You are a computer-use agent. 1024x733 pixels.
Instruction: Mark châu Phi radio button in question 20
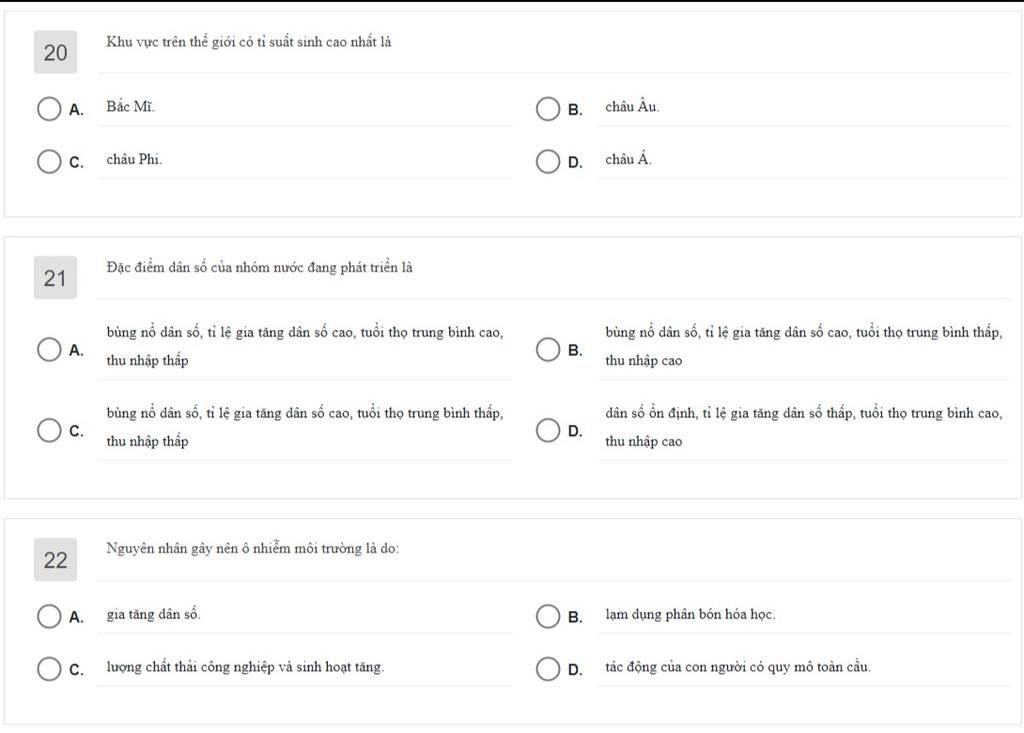tap(49, 161)
